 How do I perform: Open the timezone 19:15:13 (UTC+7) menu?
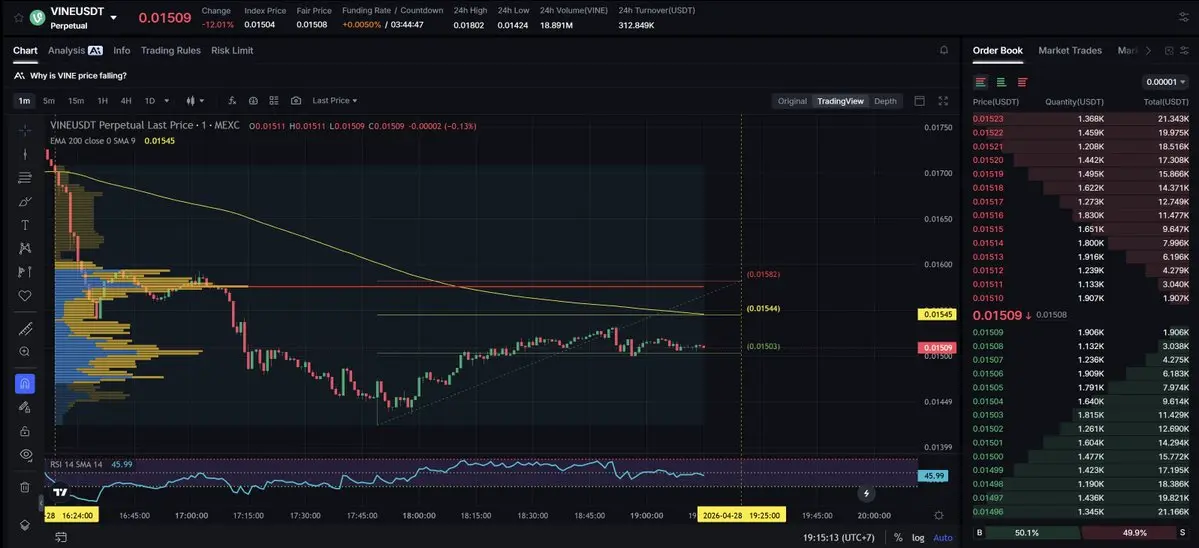(840, 537)
